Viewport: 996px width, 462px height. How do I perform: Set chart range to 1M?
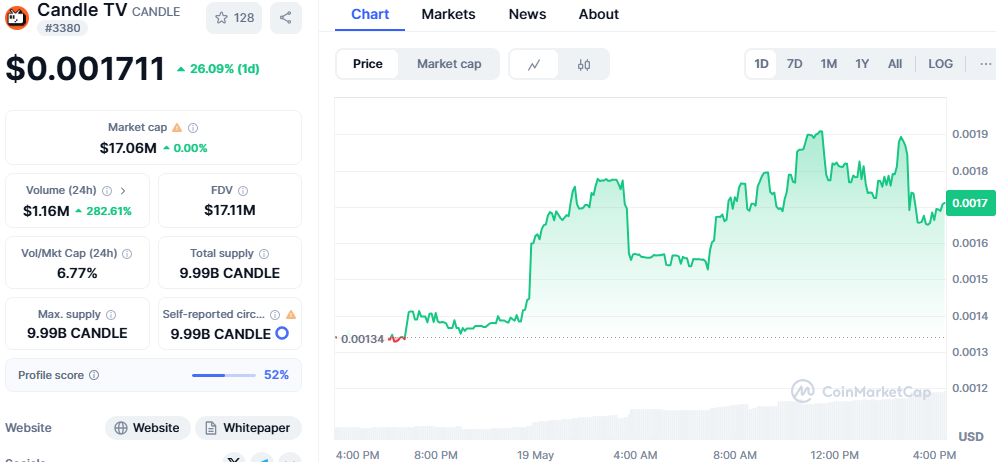point(828,64)
